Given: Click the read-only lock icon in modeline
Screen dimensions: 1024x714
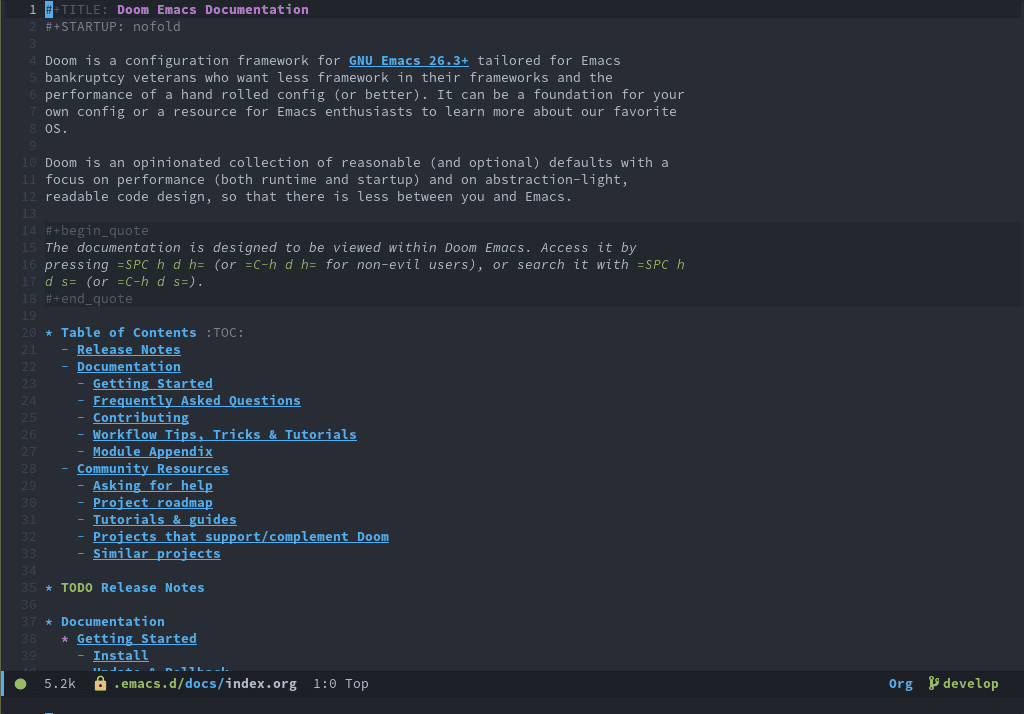Looking at the screenshot, I should point(100,684).
